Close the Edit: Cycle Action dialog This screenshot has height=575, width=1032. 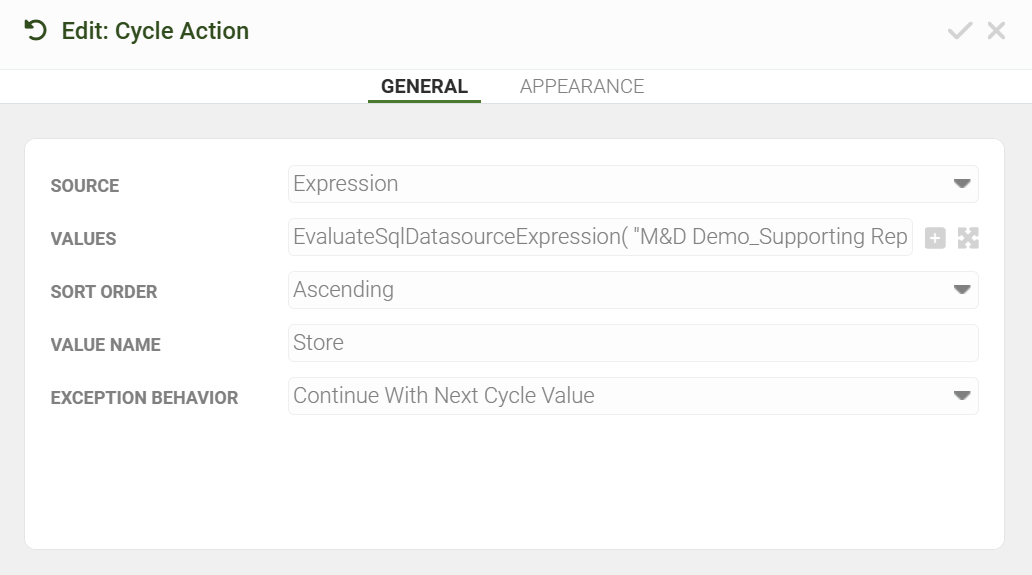[x=996, y=31]
